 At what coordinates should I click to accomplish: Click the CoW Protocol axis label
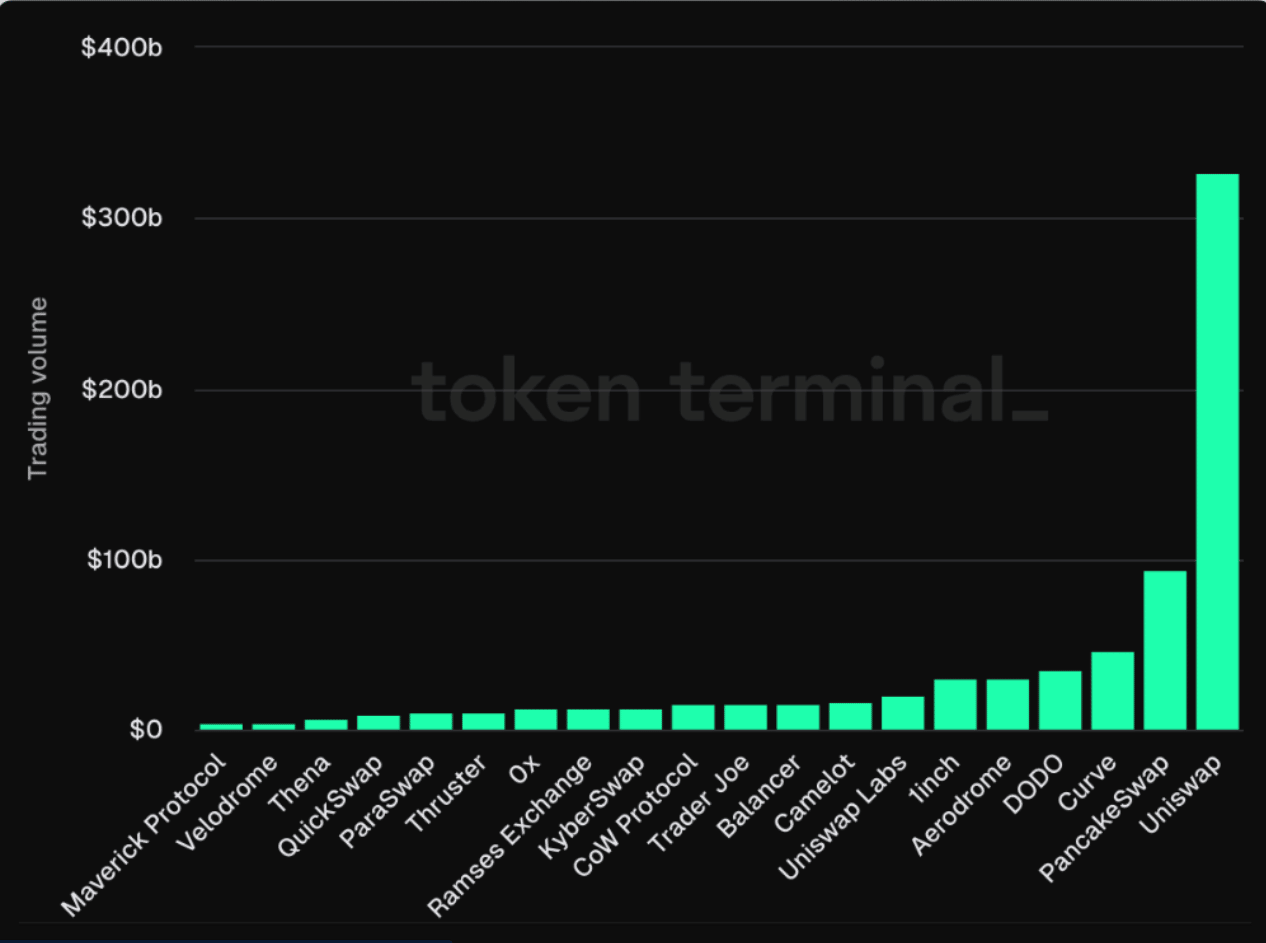[634, 814]
